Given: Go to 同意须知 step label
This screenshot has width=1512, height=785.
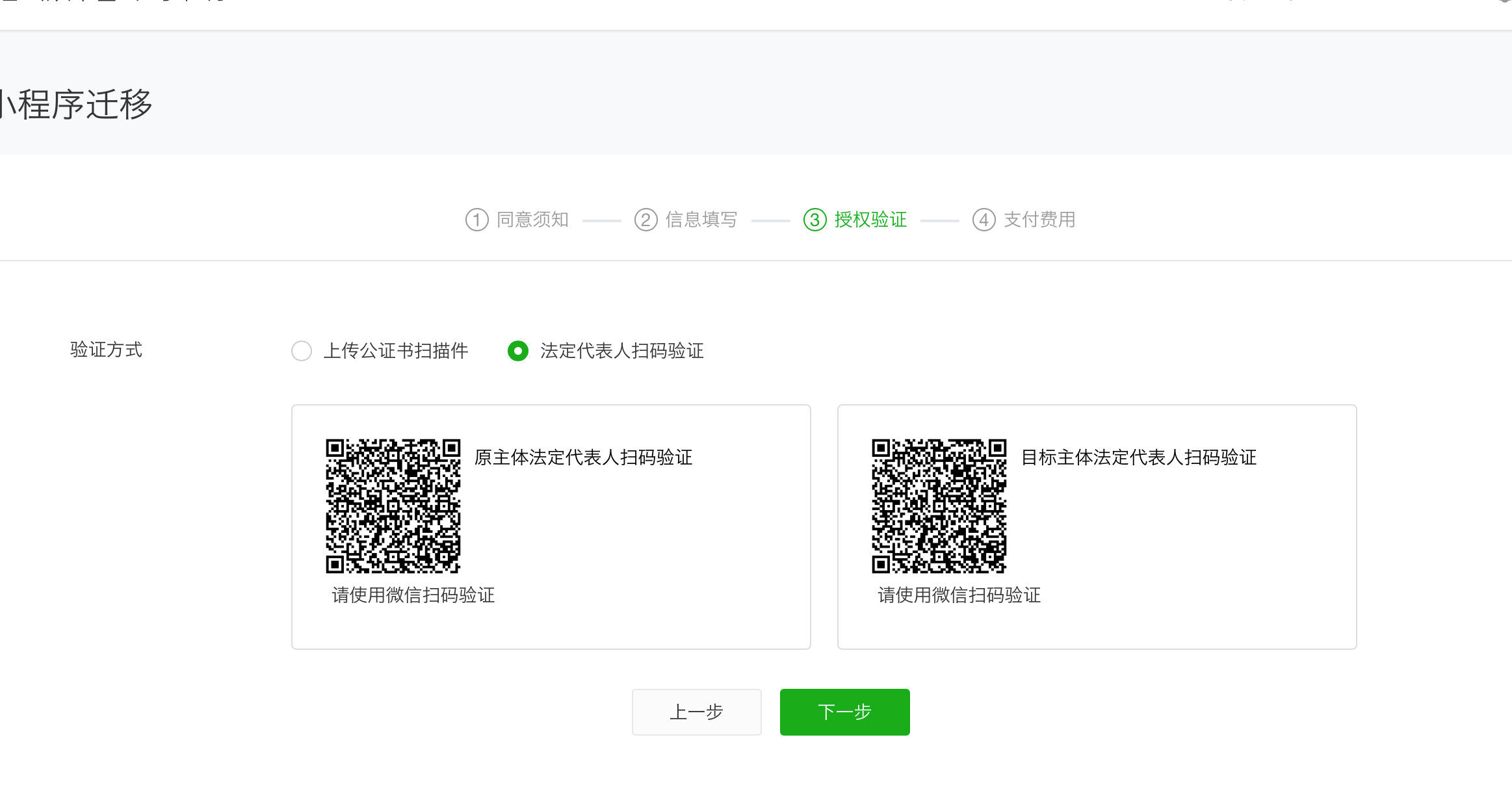Looking at the screenshot, I should click(532, 220).
